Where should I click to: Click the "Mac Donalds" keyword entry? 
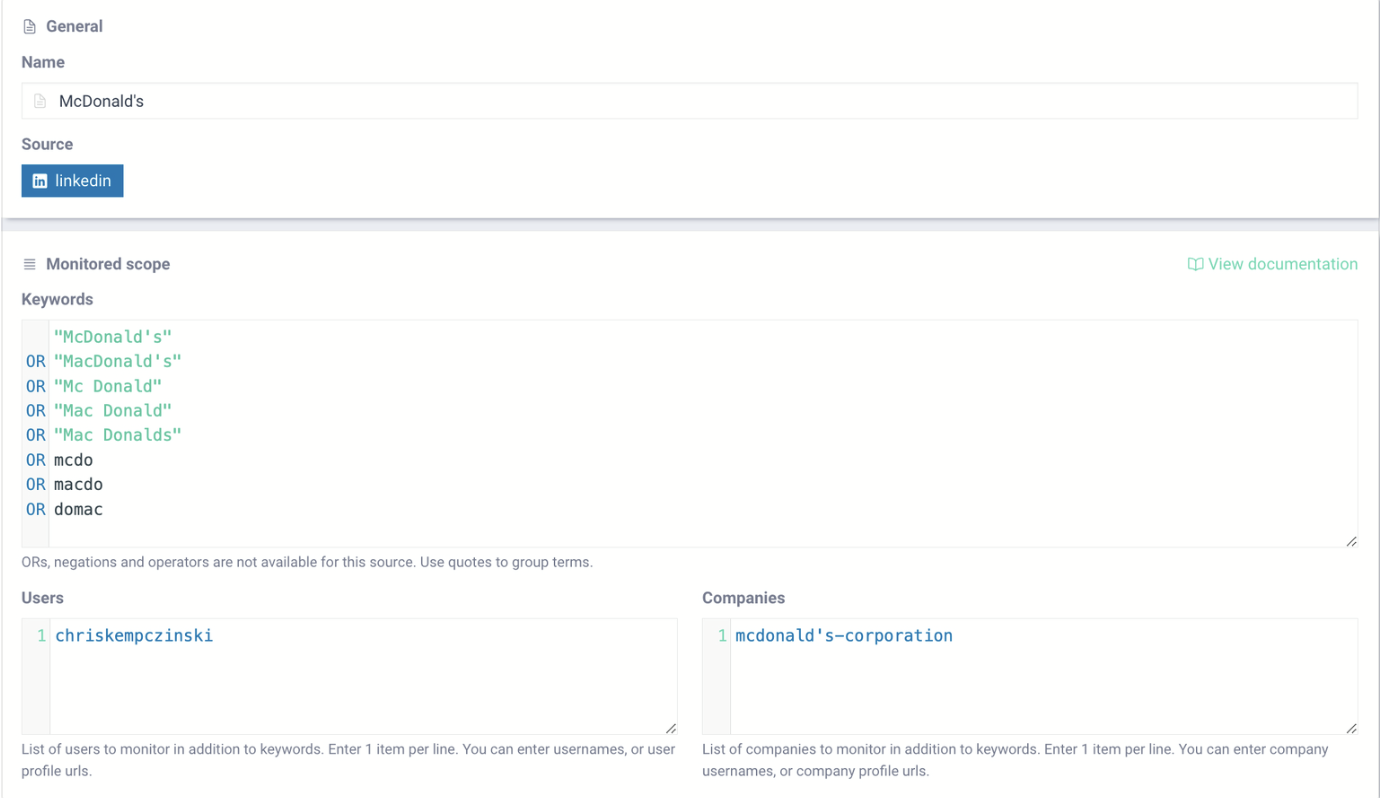click(x=118, y=435)
